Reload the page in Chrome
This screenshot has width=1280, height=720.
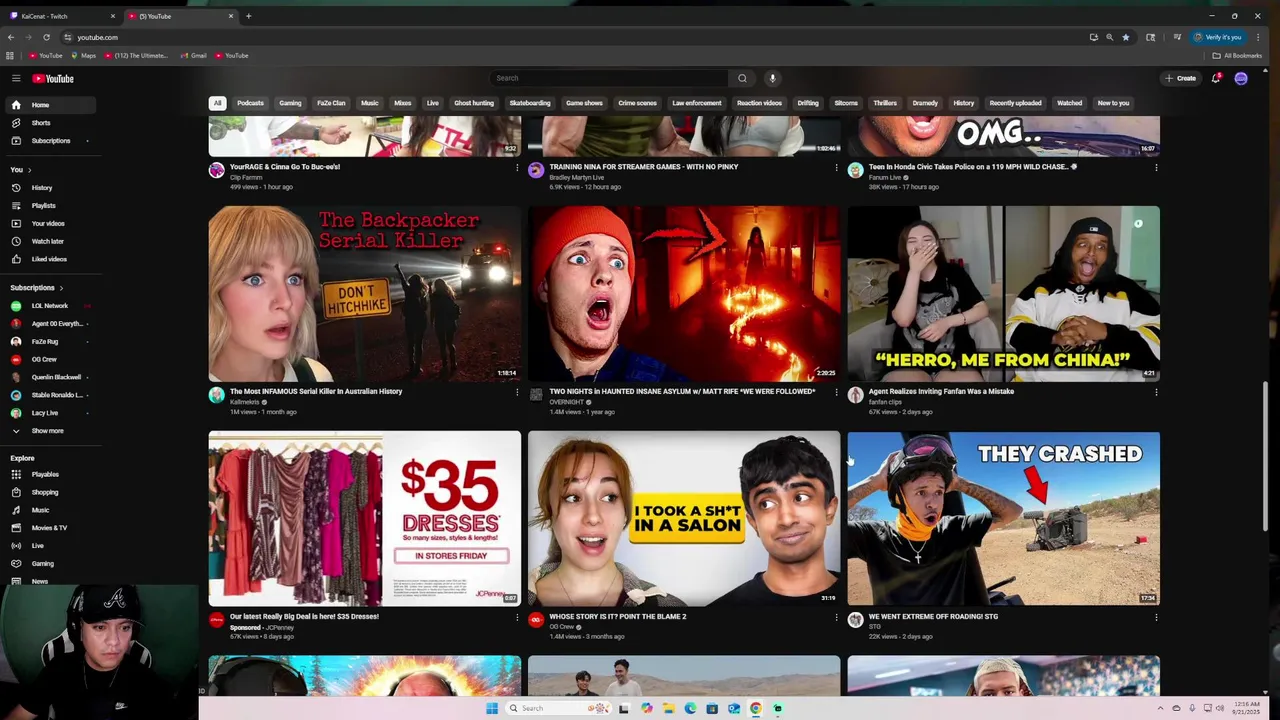coord(46,37)
